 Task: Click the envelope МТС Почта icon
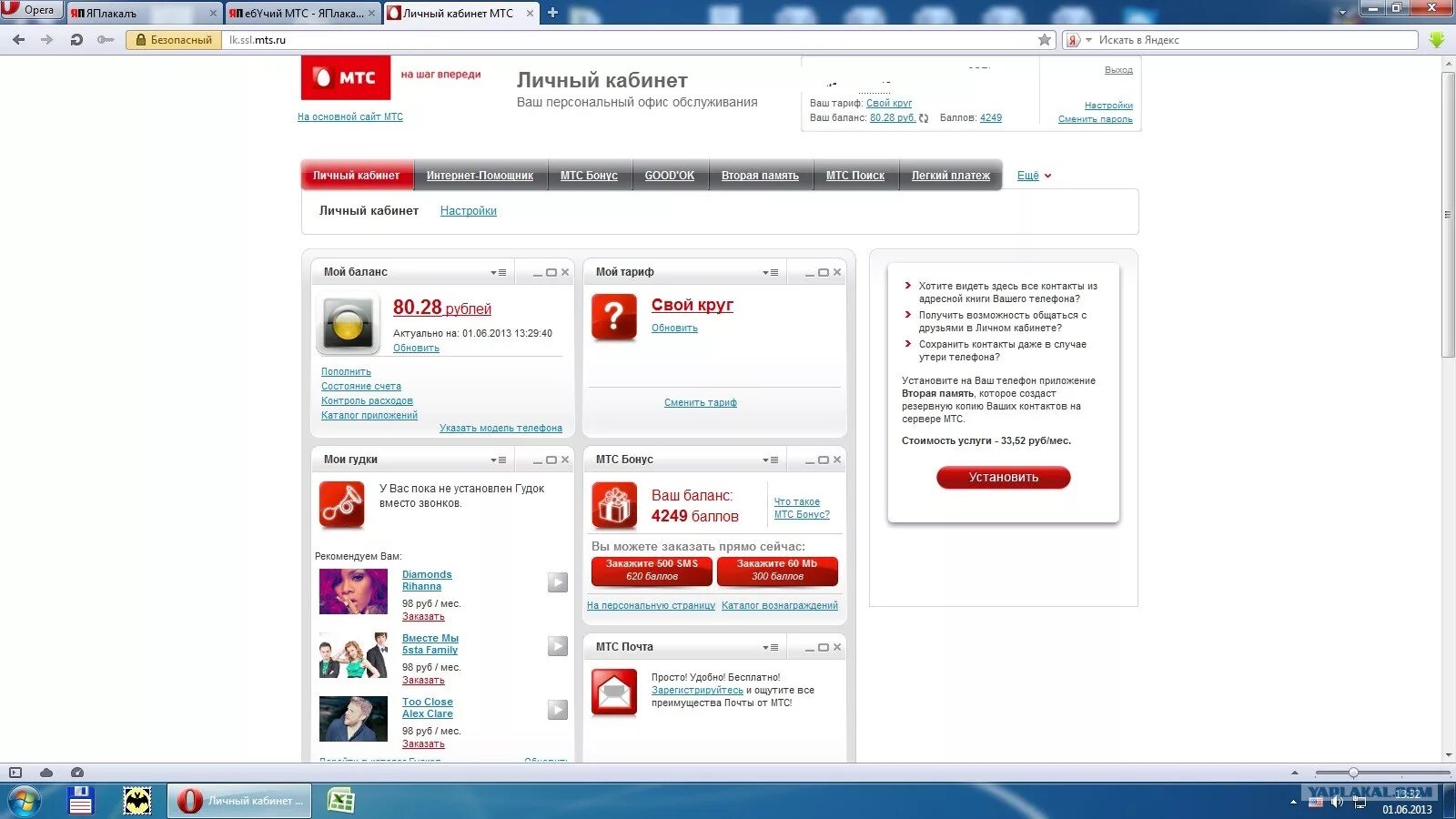pos(614,693)
